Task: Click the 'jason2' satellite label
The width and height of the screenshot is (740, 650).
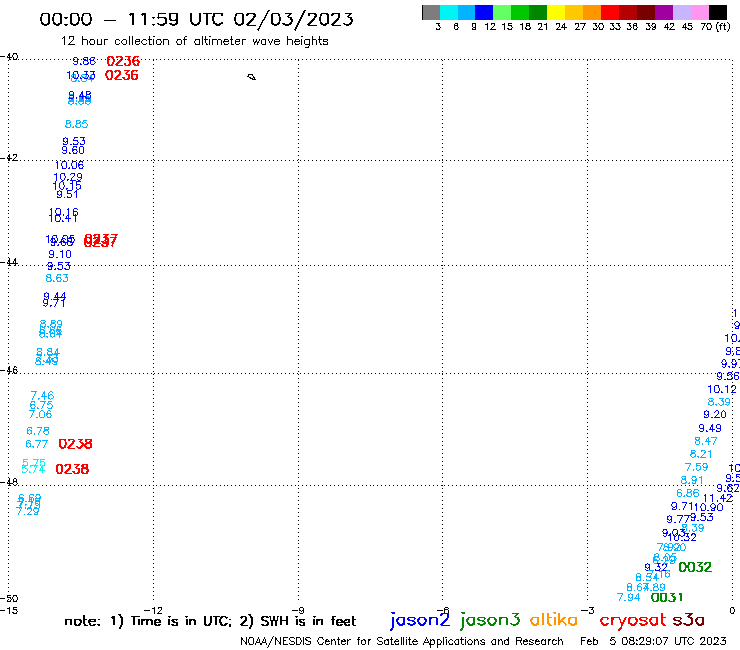Action: click(420, 620)
